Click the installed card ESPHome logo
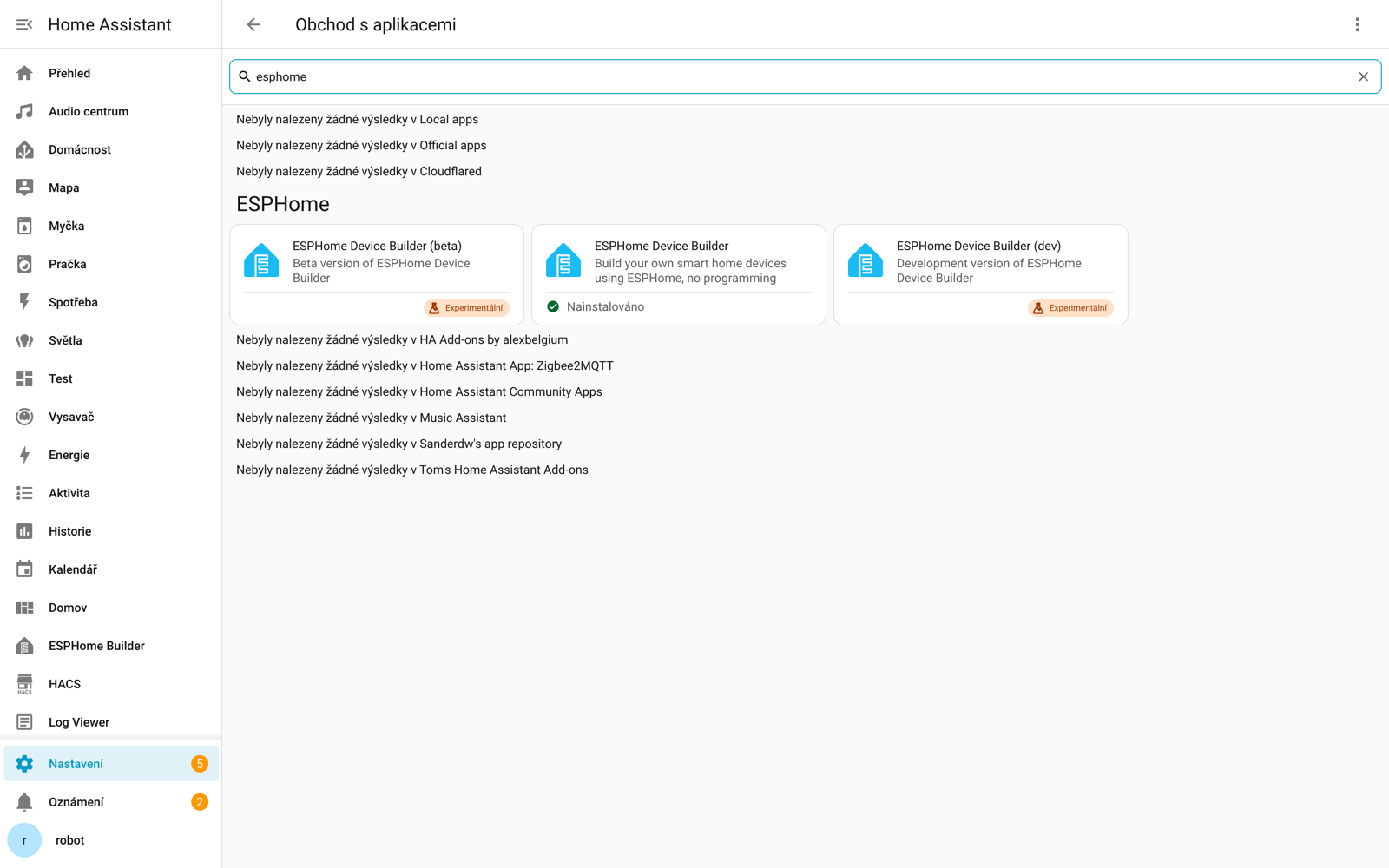 (563, 260)
